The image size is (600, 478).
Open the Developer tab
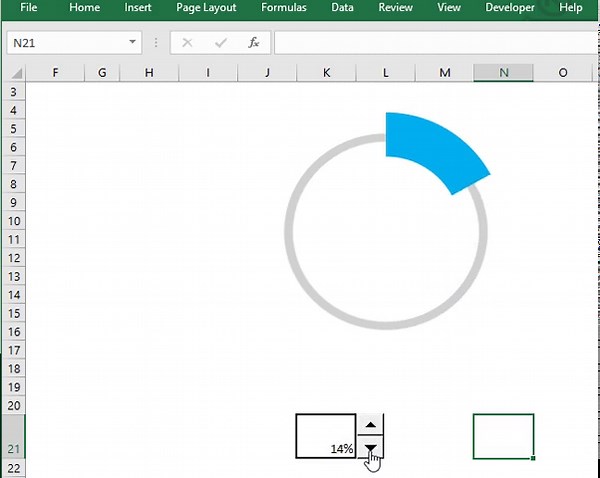[x=510, y=8]
